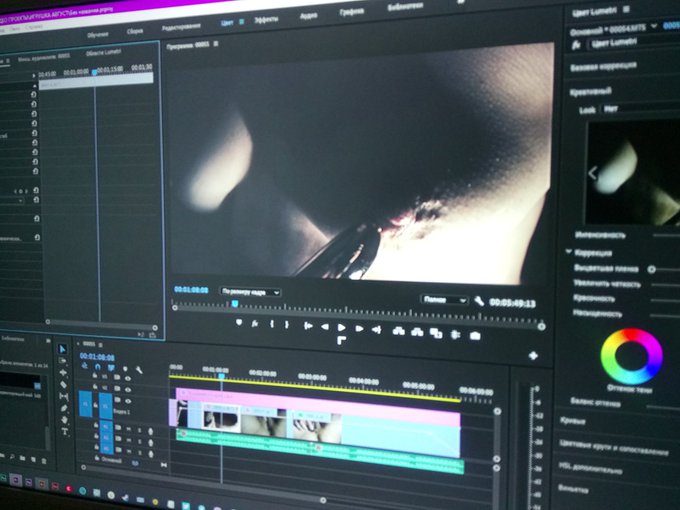Image resolution: width=680 pixels, height=510 pixels.
Task: Open Lumetri Color panel menu
Action: click(626, 9)
